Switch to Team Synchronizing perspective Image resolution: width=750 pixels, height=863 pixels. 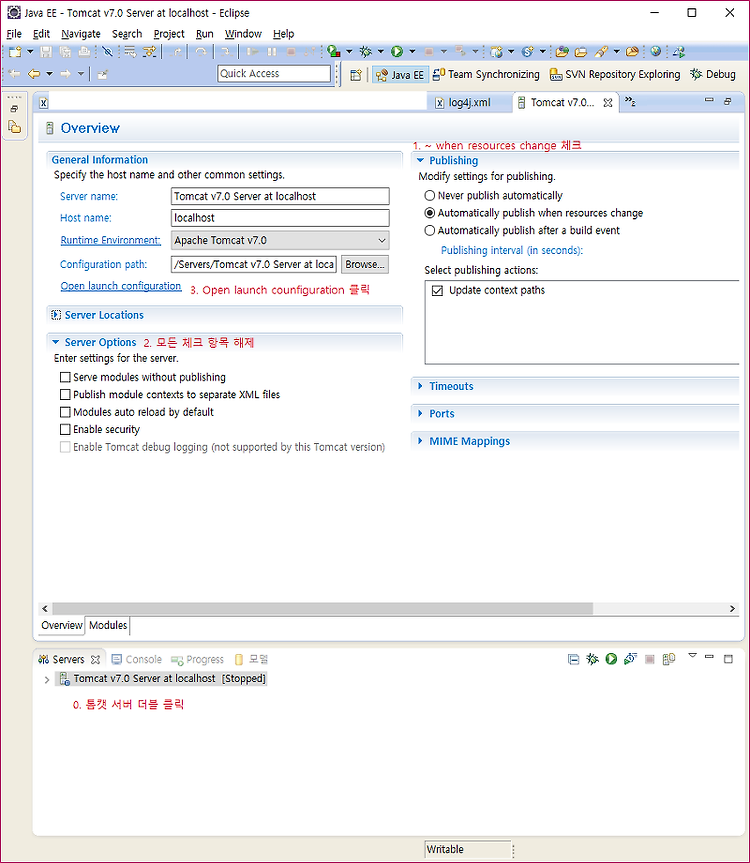(x=486, y=74)
